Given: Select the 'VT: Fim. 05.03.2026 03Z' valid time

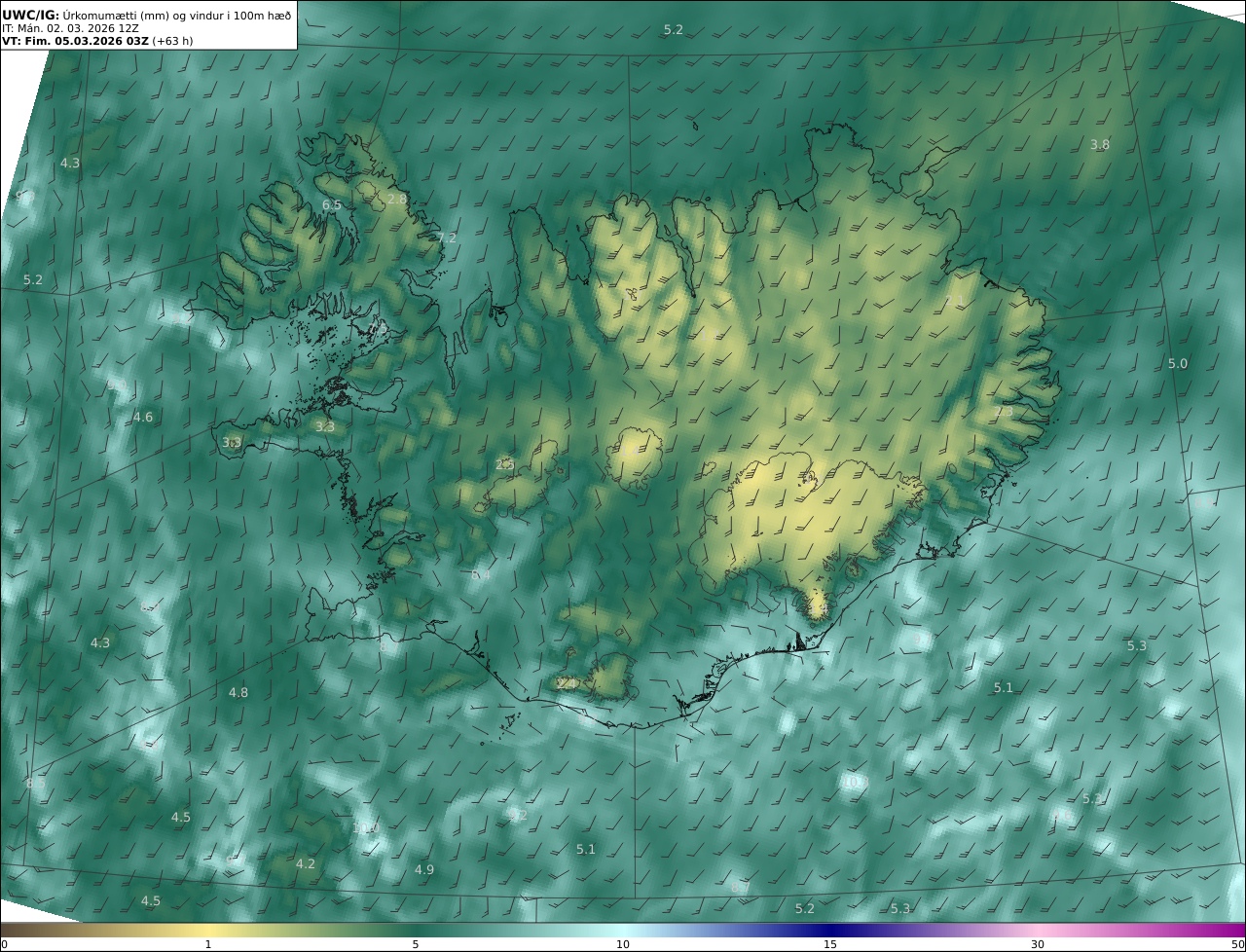Looking at the screenshot, I should pyautogui.click(x=75, y=41).
